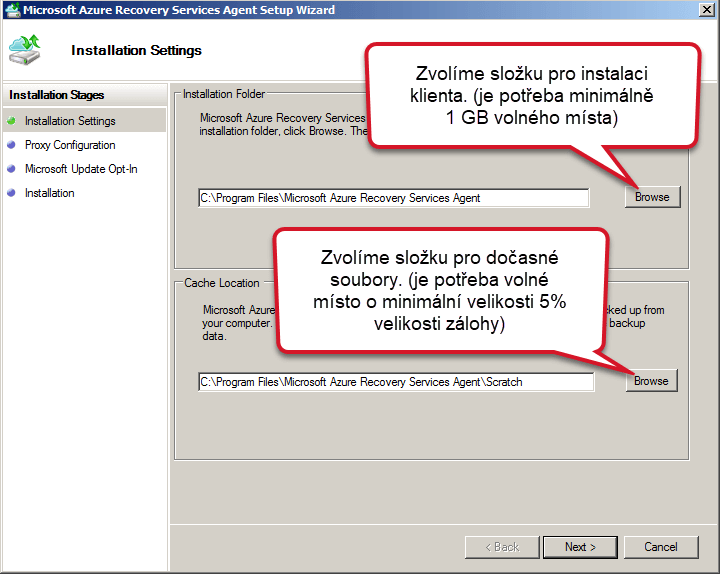Close the Setup Wizard window

click(706, 10)
